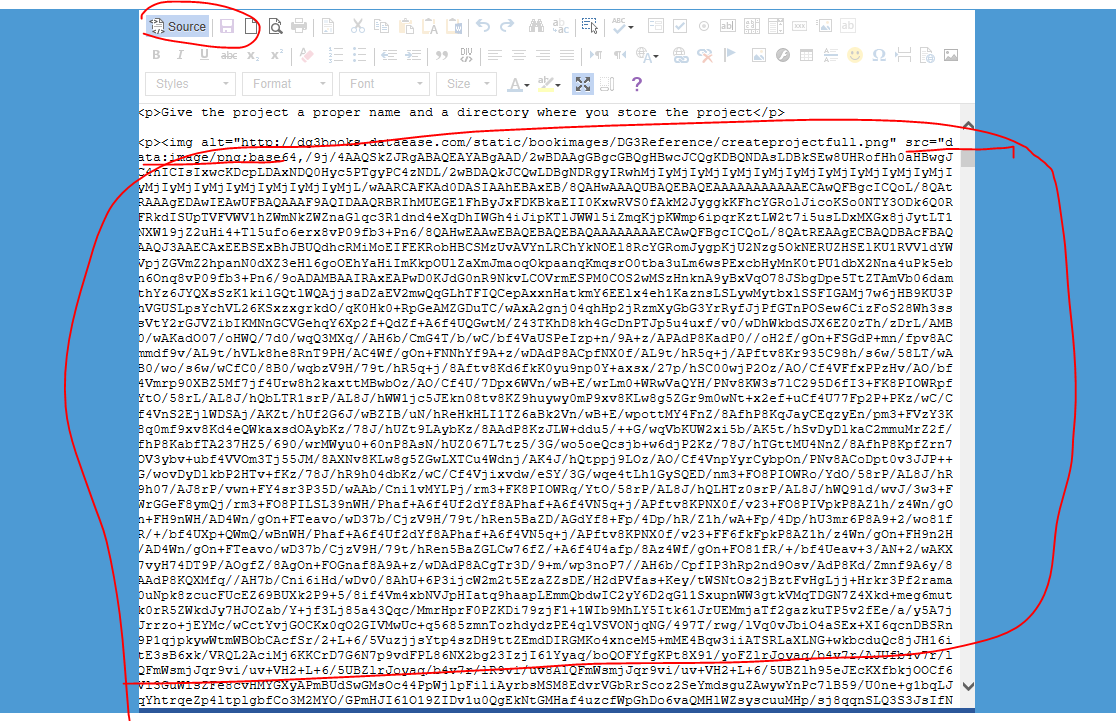Open the Background Color picker
The height and width of the screenshot is (721, 1116).
[548, 84]
